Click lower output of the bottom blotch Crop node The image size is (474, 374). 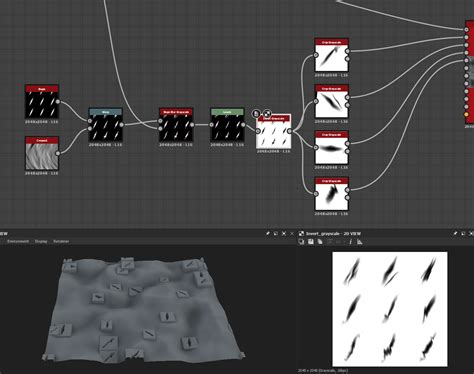point(348,198)
